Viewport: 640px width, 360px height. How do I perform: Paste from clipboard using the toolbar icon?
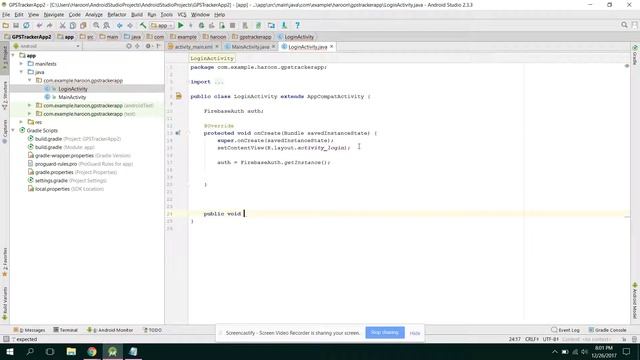coord(83,25)
